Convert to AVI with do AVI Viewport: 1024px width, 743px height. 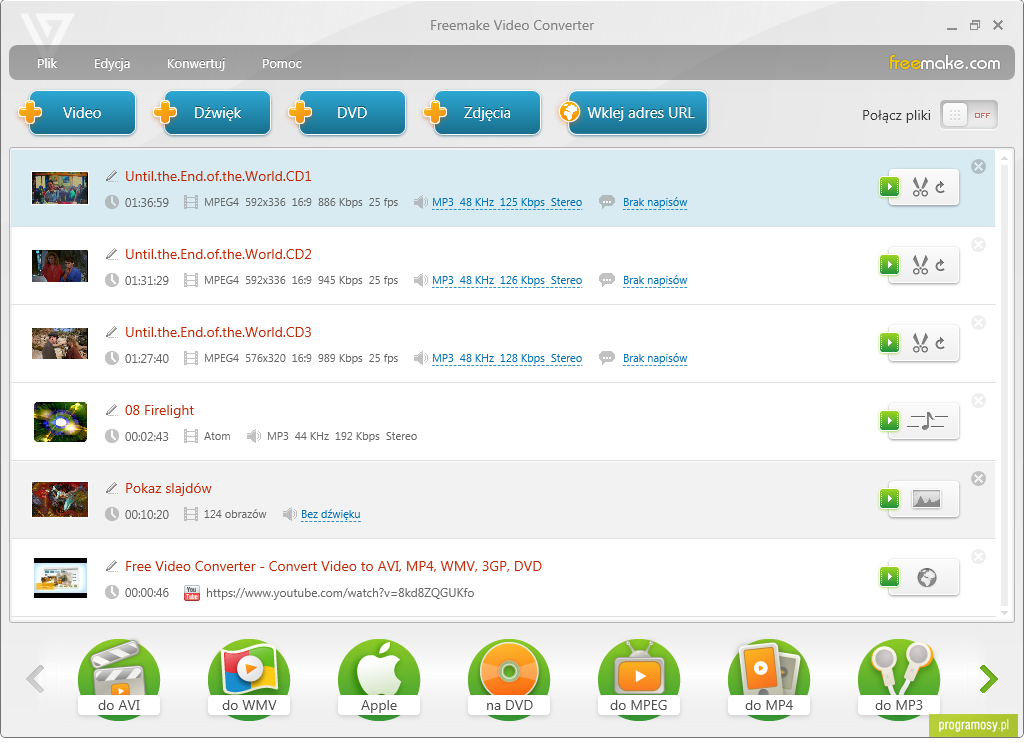119,679
